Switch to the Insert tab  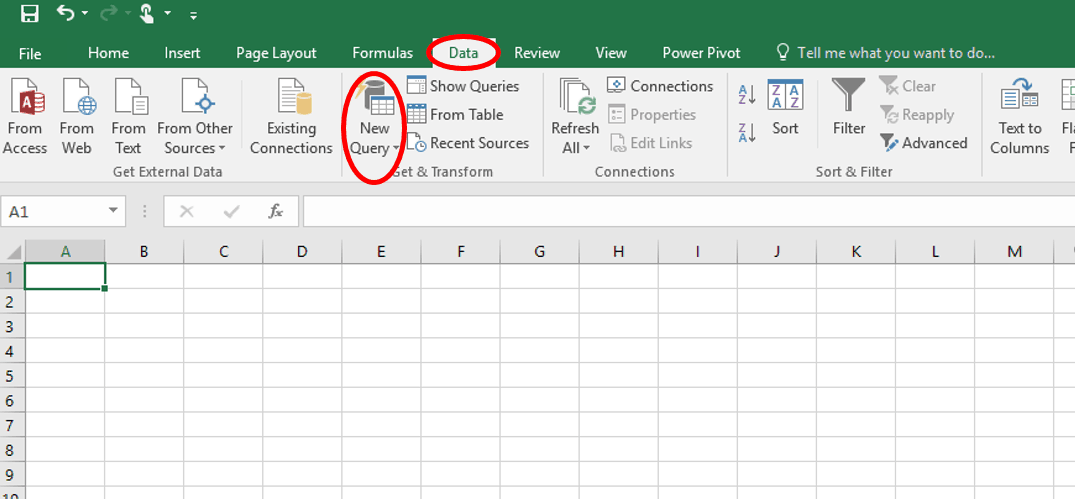[182, 53]
